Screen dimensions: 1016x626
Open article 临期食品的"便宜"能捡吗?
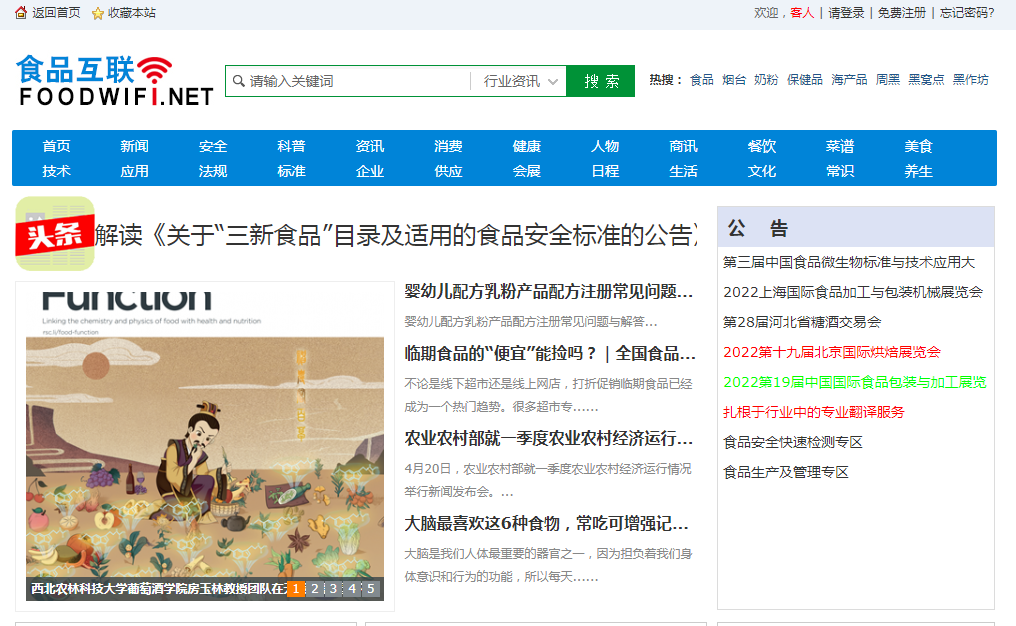point(550,353)
